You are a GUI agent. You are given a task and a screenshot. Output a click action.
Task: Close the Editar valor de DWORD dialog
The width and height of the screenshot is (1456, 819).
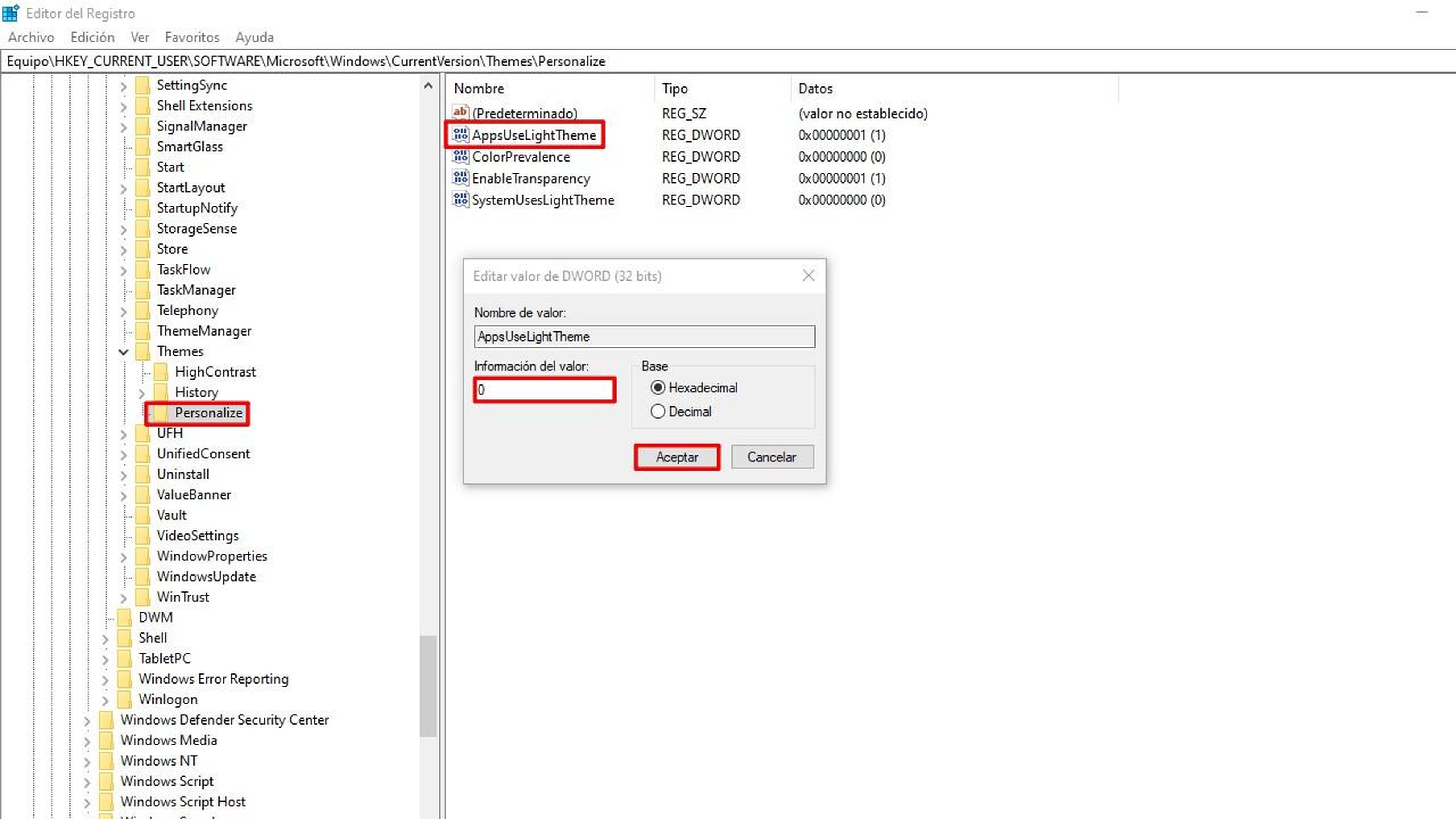808,275
